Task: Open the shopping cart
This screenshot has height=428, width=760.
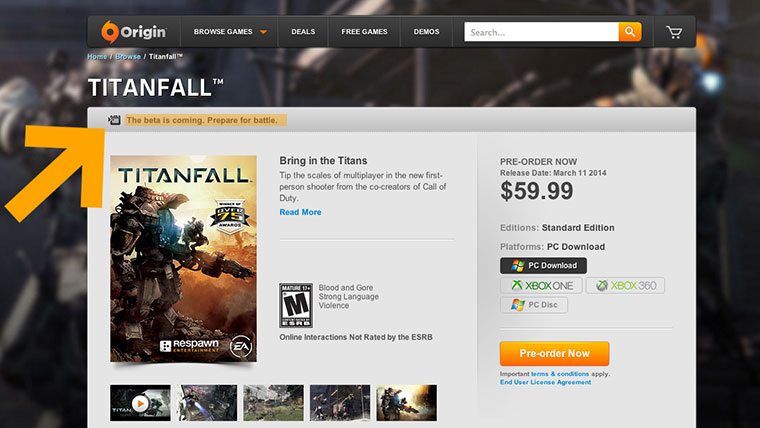Action: click(674, 32)
